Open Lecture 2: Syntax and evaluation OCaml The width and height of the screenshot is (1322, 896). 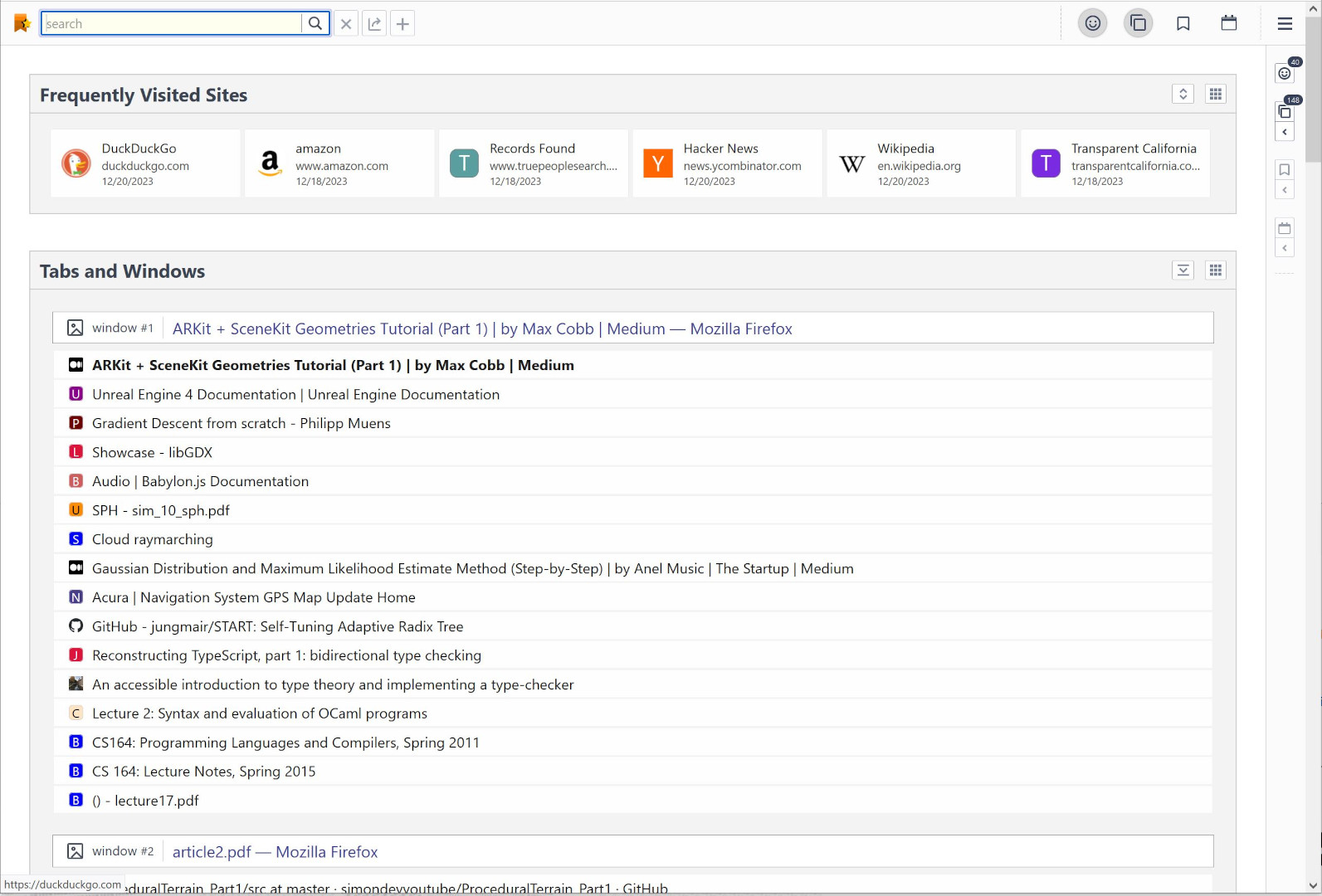632,713
